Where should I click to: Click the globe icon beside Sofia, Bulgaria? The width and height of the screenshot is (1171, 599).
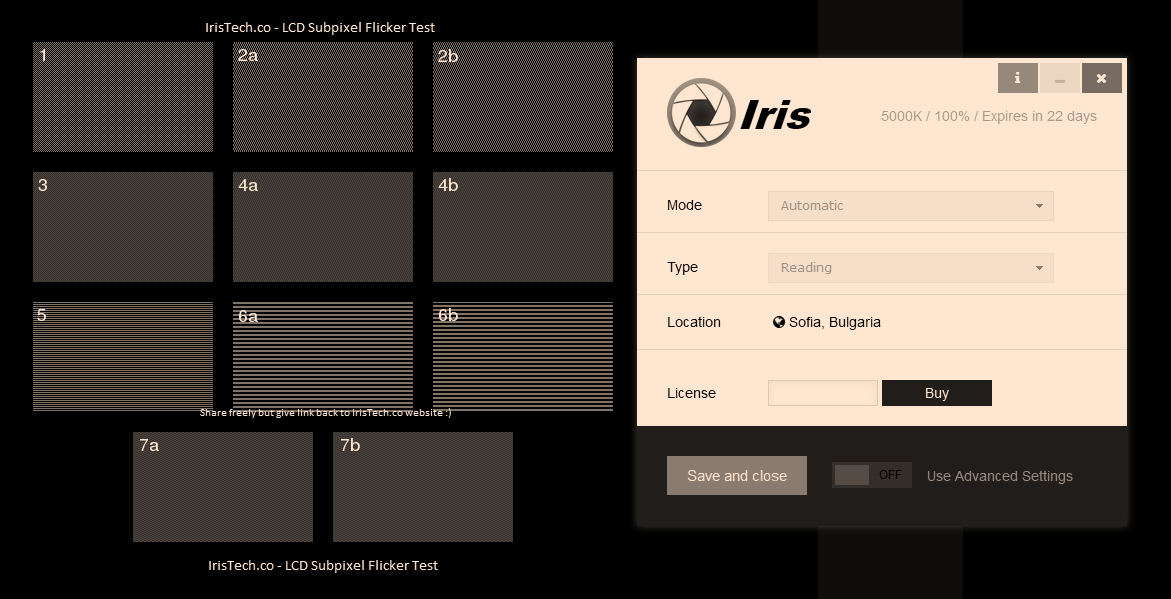click(779, 322)
